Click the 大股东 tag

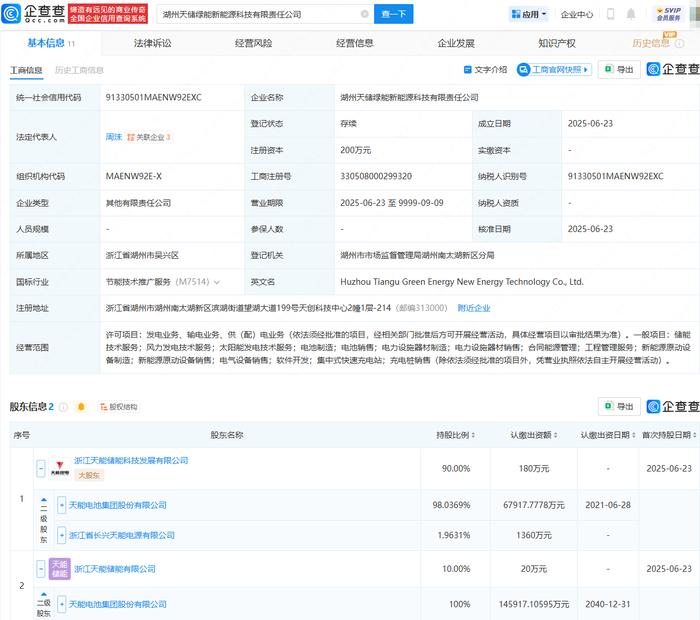tap(89, 475)
